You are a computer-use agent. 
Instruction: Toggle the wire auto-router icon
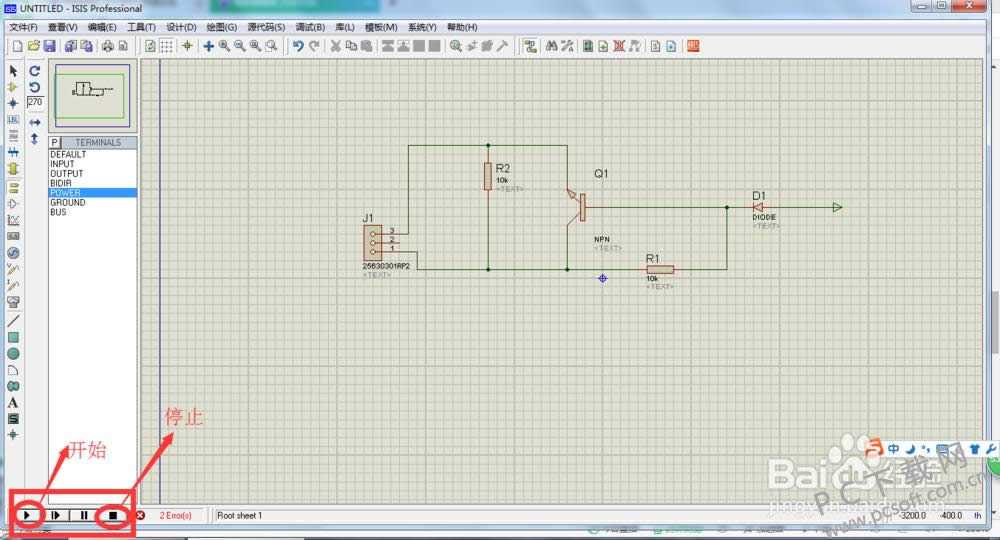click(x=530, y=46)
